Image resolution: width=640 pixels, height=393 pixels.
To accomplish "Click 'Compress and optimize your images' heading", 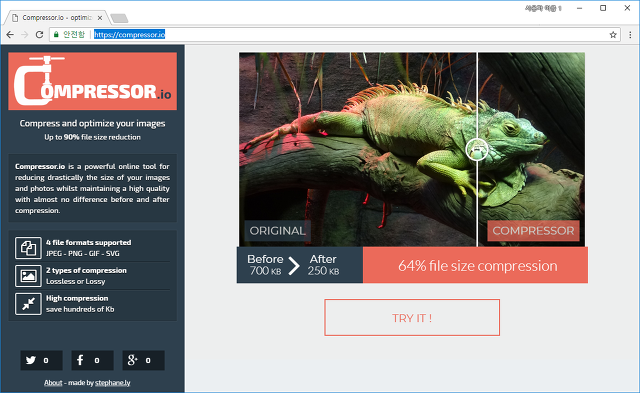I will click(x=93, y=123).
